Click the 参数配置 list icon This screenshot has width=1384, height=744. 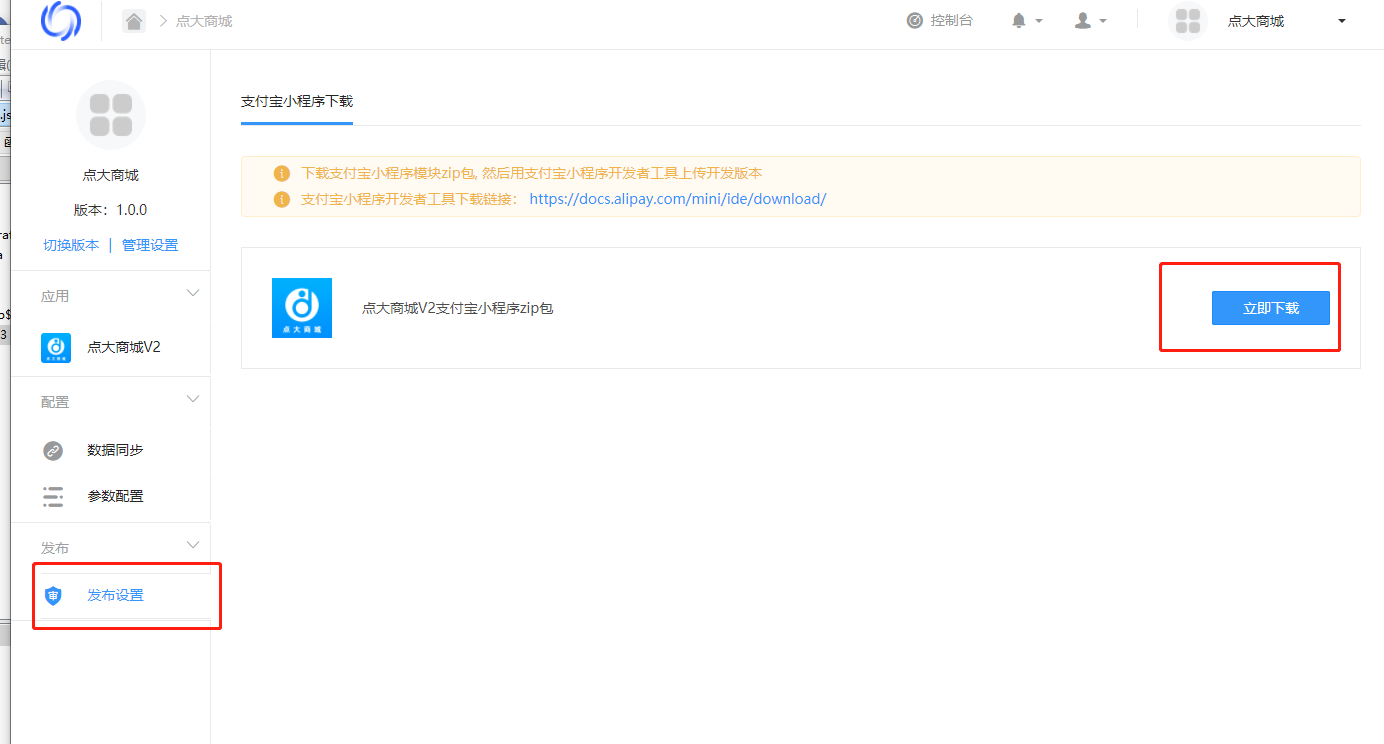coord(53,496)
